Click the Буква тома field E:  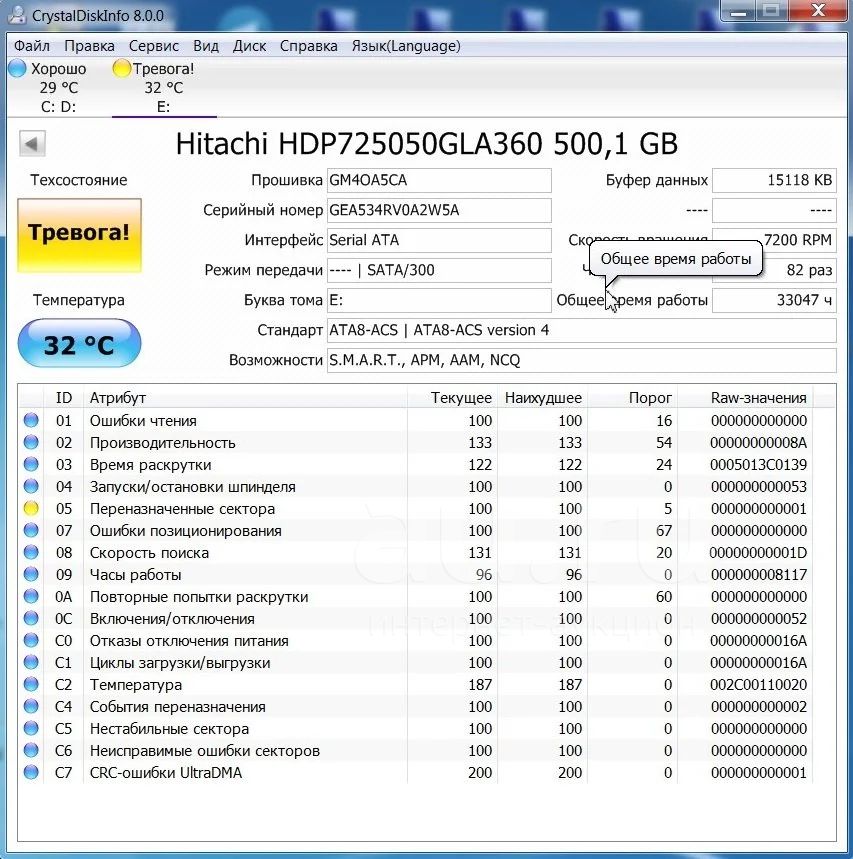pos(439,300)
